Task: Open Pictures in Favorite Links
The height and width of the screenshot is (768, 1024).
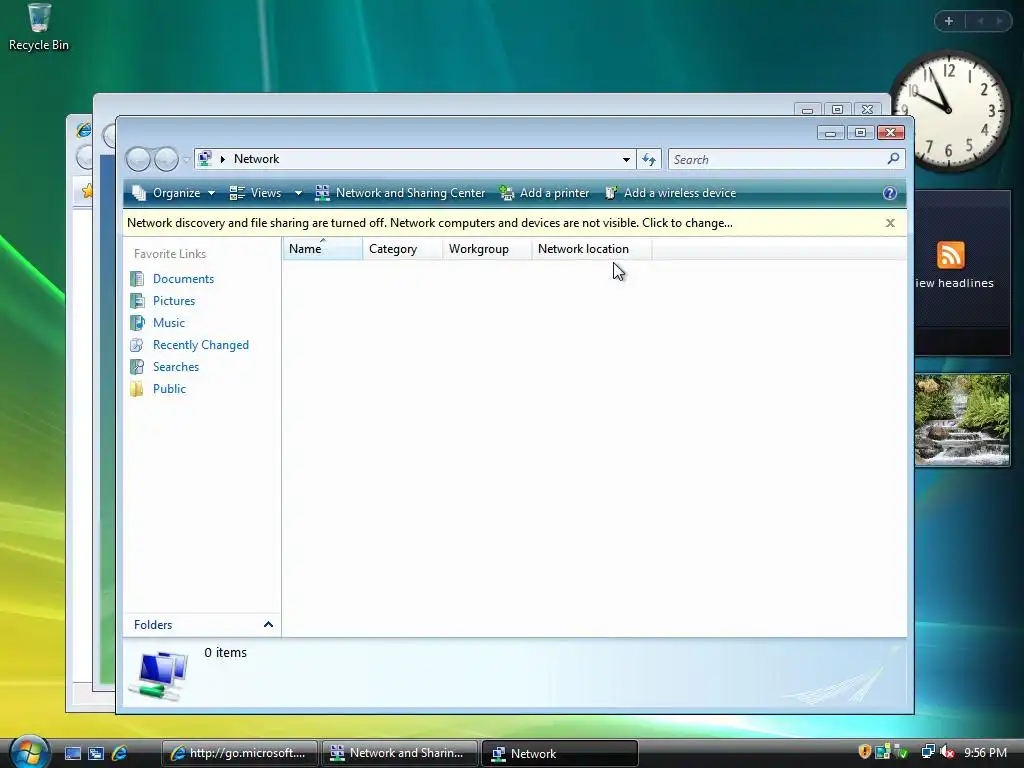Action: point(174,301)
